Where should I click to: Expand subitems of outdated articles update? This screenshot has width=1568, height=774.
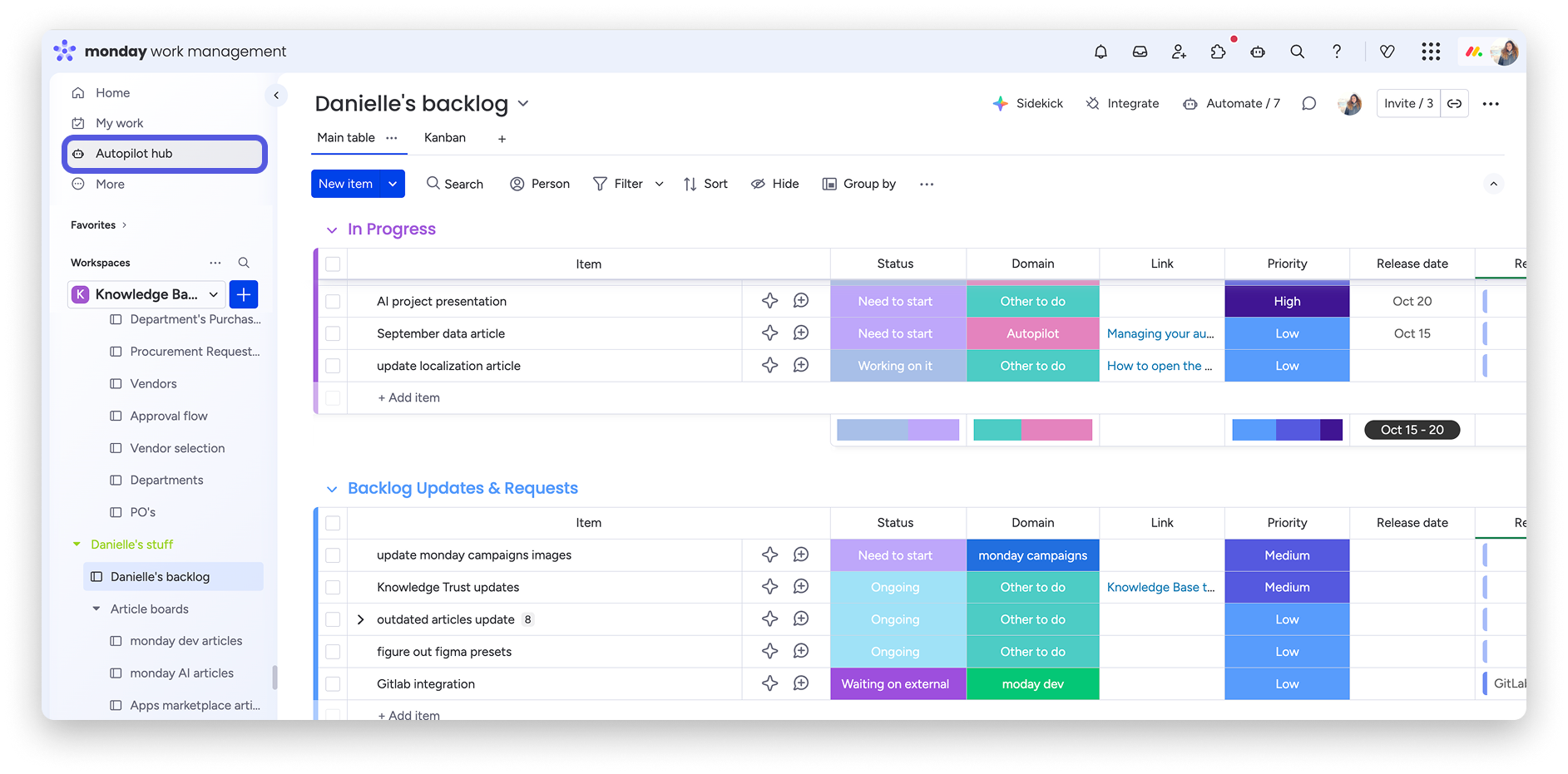pyautogui.click(x=360, y=619)
